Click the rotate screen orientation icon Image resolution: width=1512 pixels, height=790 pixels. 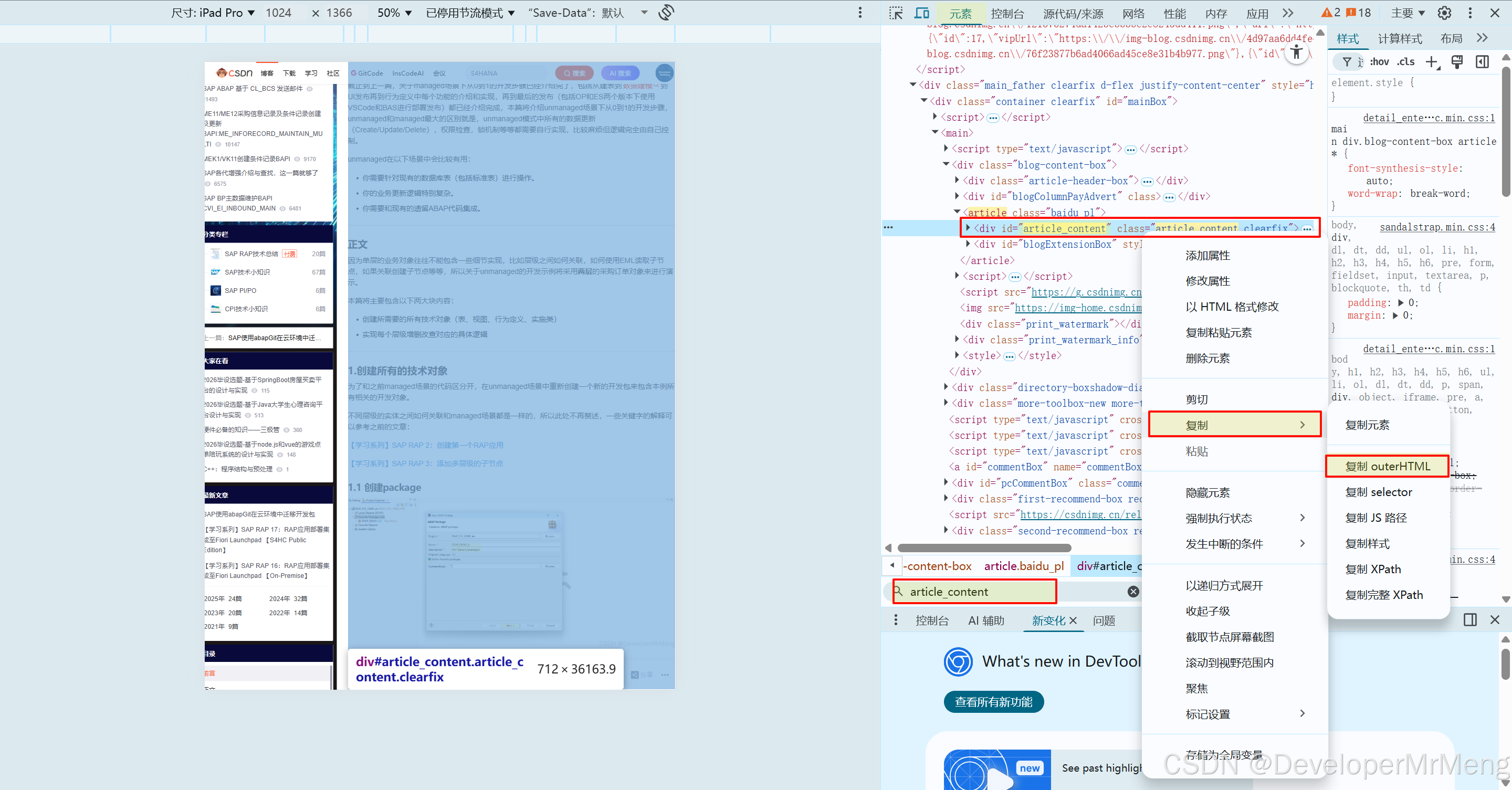666,12
